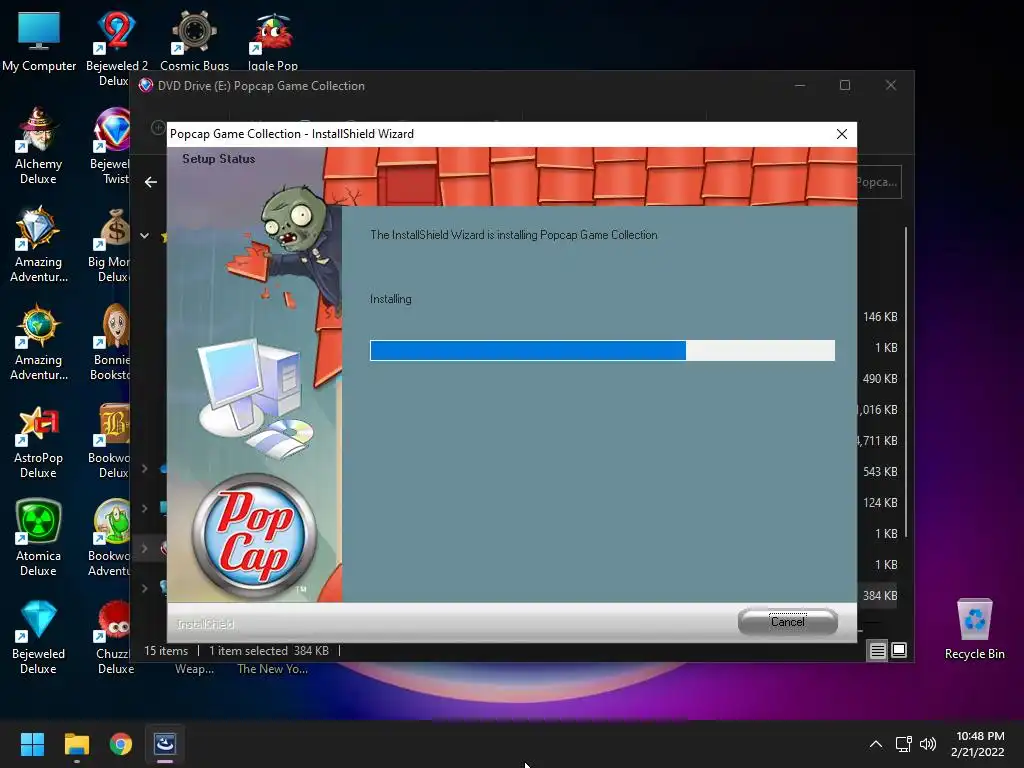Open the volume control tray icon

[927, 744]
